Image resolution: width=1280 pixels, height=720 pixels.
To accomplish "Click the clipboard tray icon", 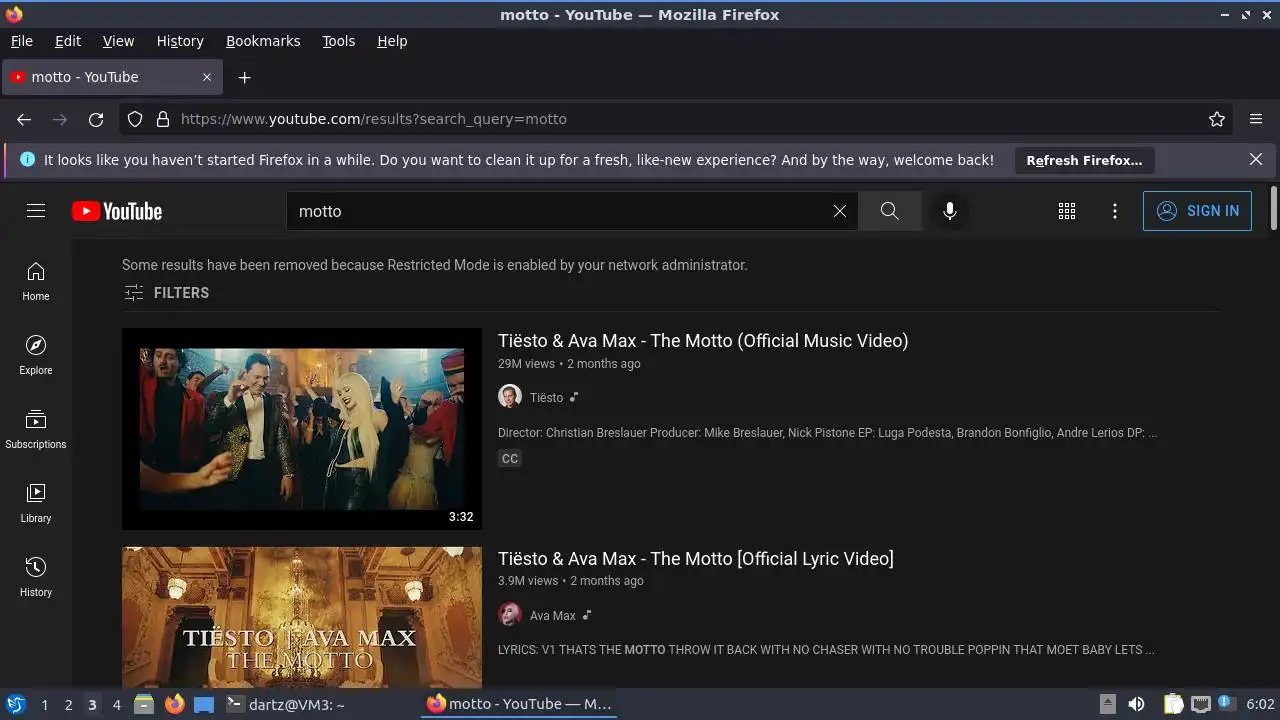I will 1174,704.
